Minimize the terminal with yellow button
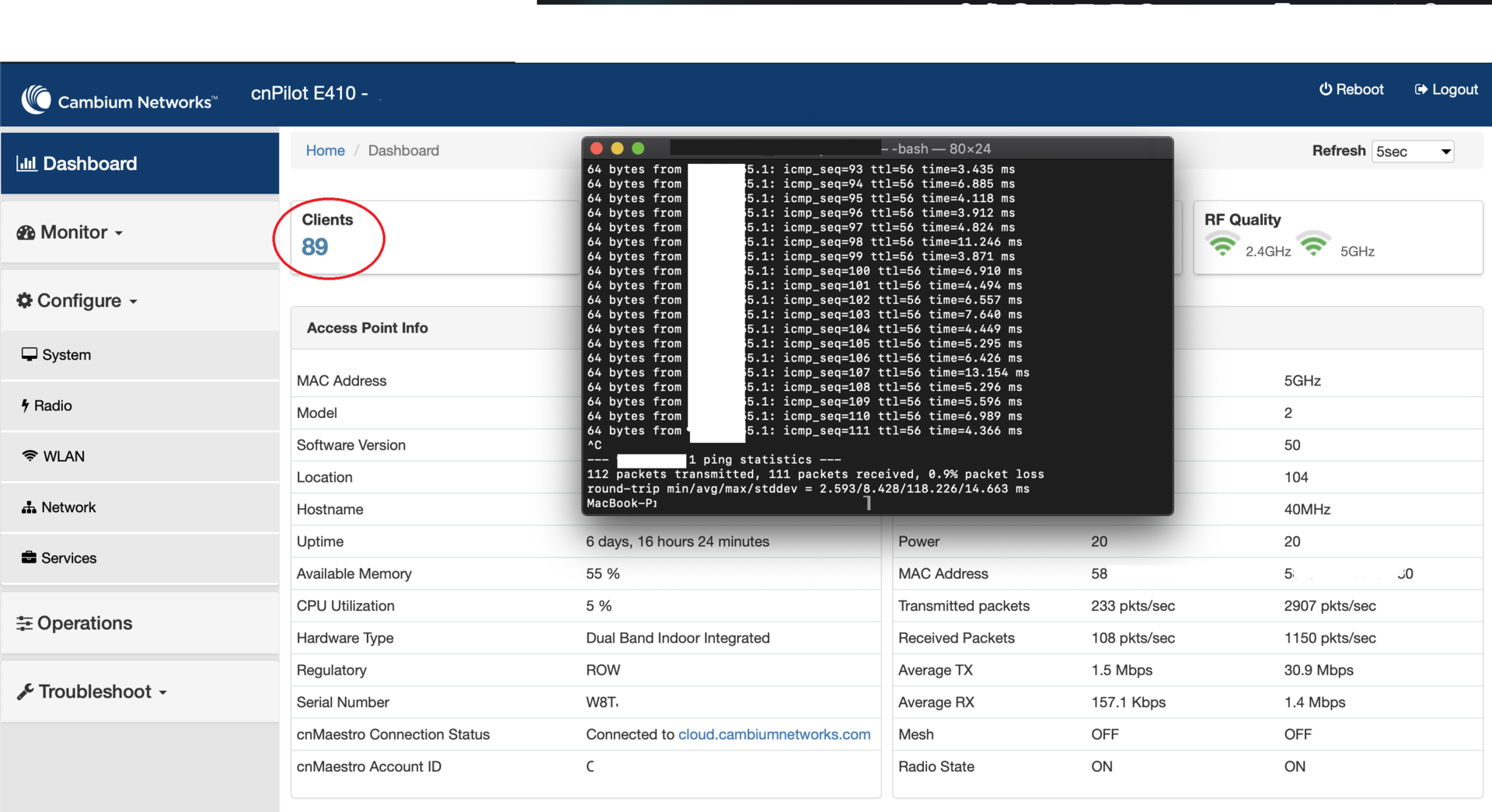 [x=617, y=148]
